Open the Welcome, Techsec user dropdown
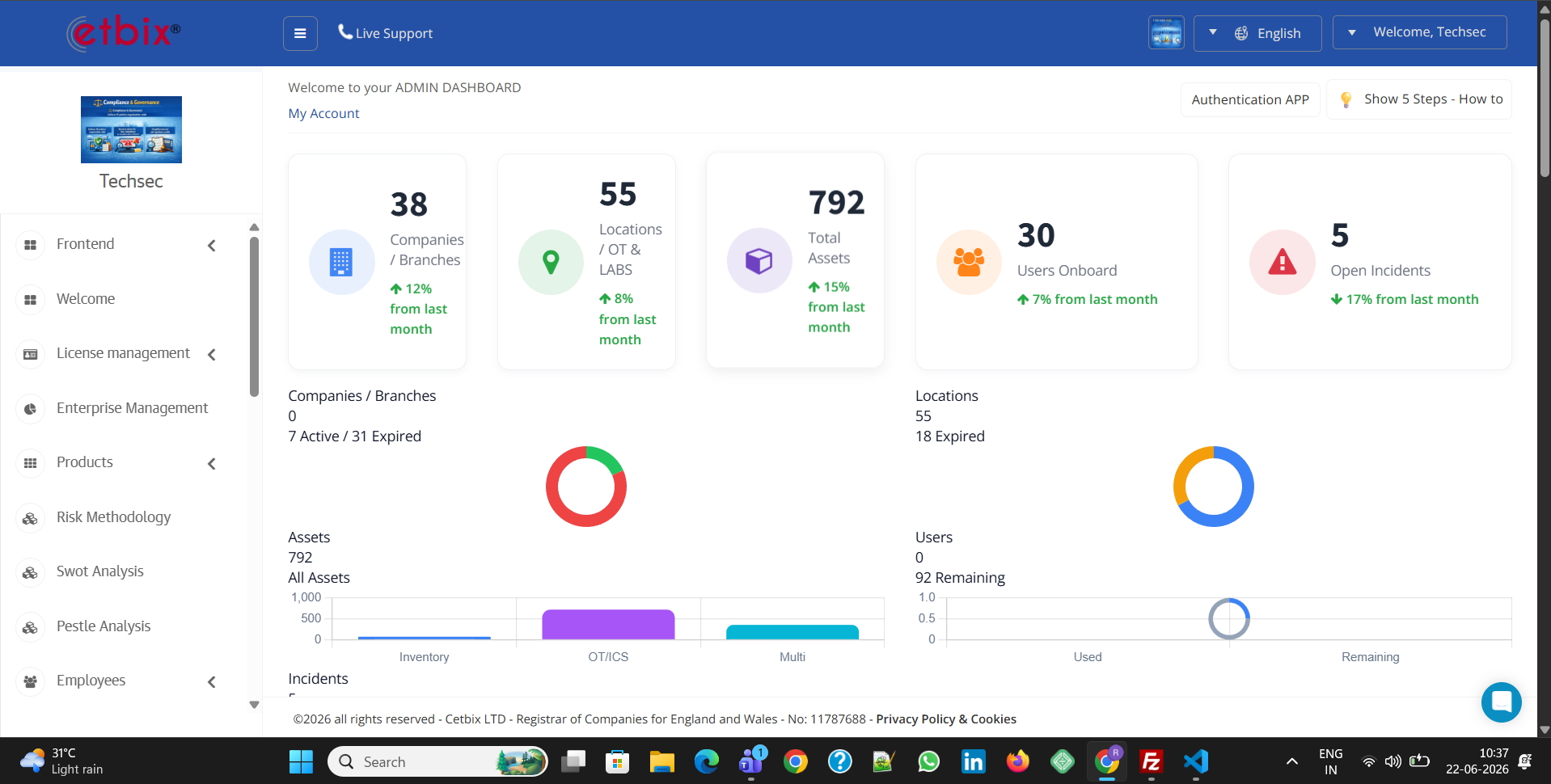 click(1419, 32)
